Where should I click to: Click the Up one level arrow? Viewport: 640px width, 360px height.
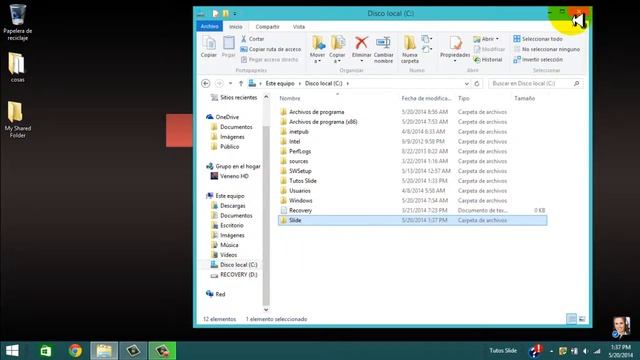(x=241, y=83)
